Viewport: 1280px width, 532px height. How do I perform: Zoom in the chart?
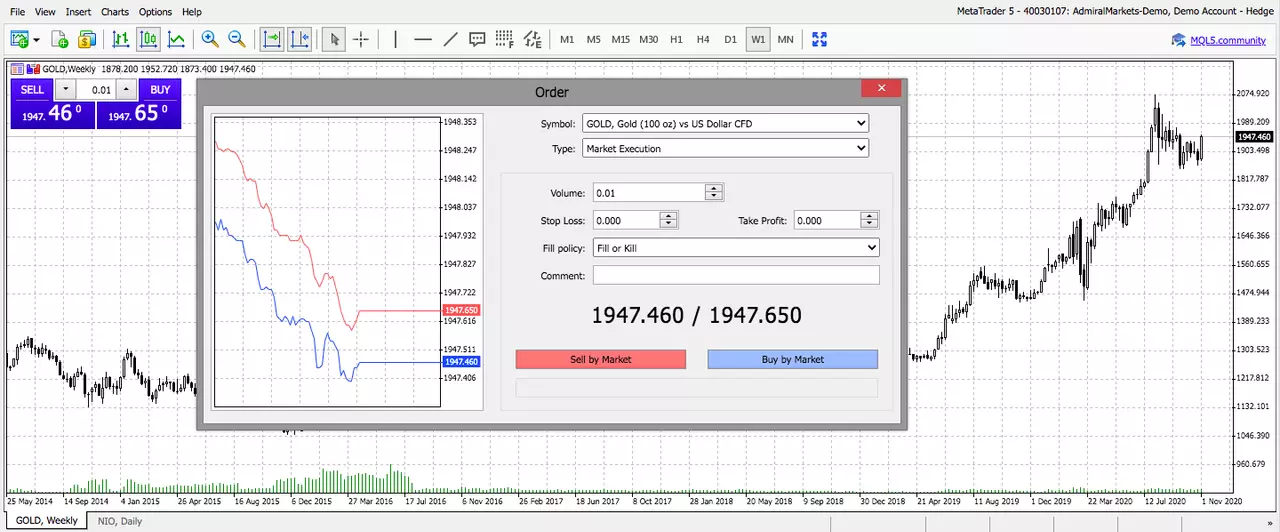pos(210,40)
